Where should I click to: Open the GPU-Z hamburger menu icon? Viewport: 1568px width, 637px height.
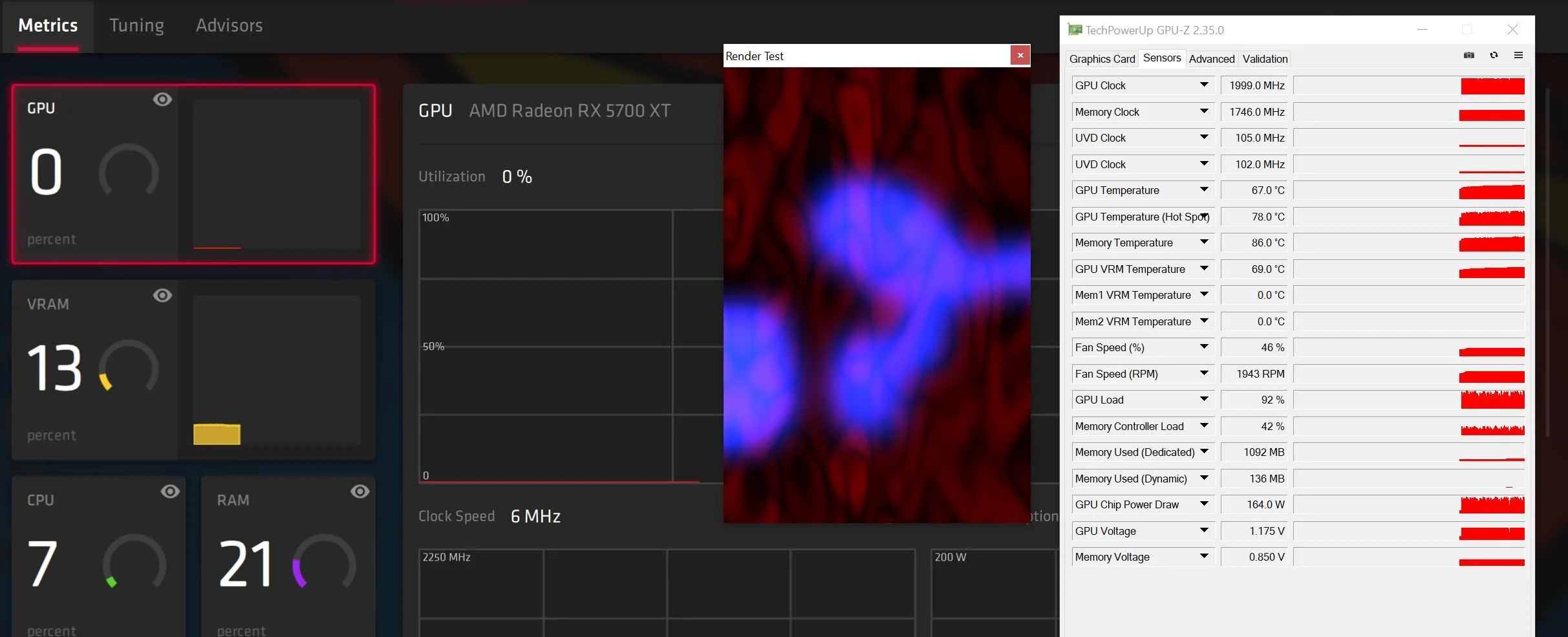[x=1518, y=56]
